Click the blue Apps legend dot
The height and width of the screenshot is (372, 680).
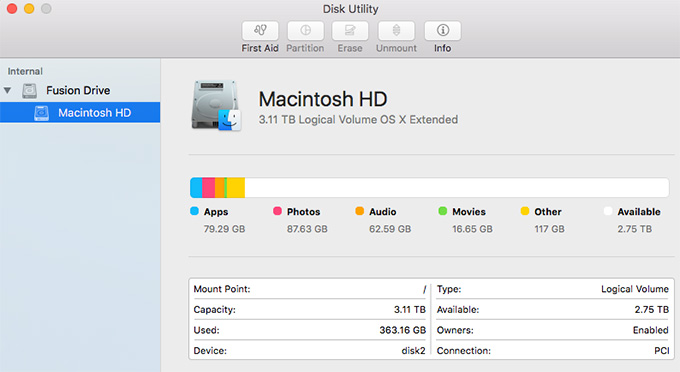(194, 211)
